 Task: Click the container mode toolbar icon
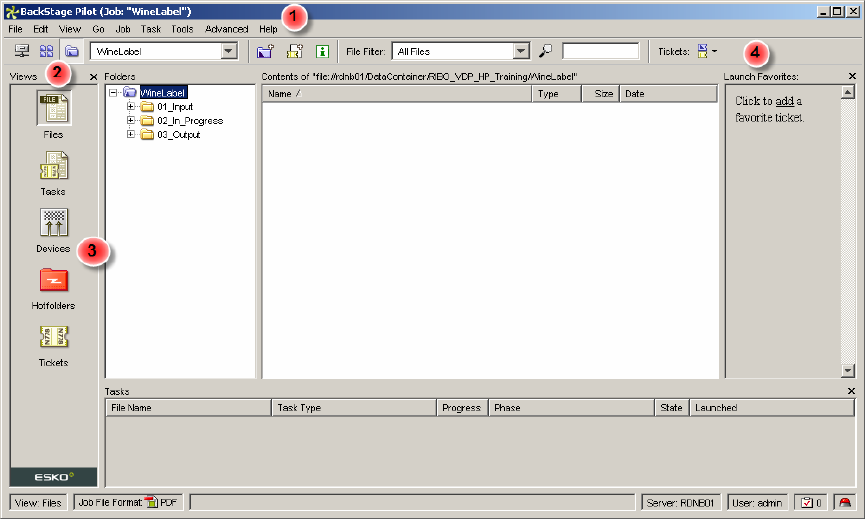[22, 51]
